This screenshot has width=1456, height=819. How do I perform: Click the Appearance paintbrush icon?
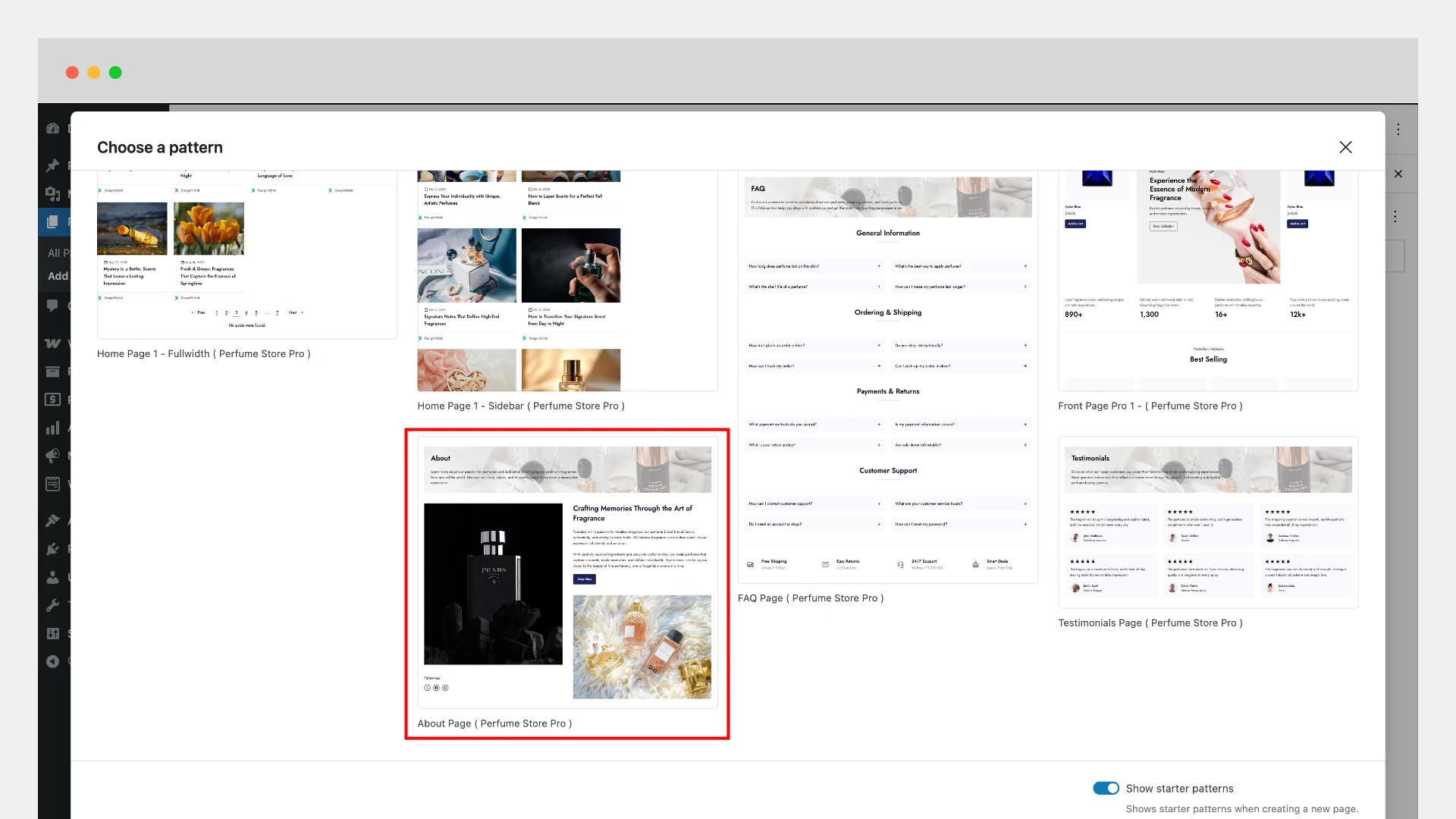[x=52, y=520]
